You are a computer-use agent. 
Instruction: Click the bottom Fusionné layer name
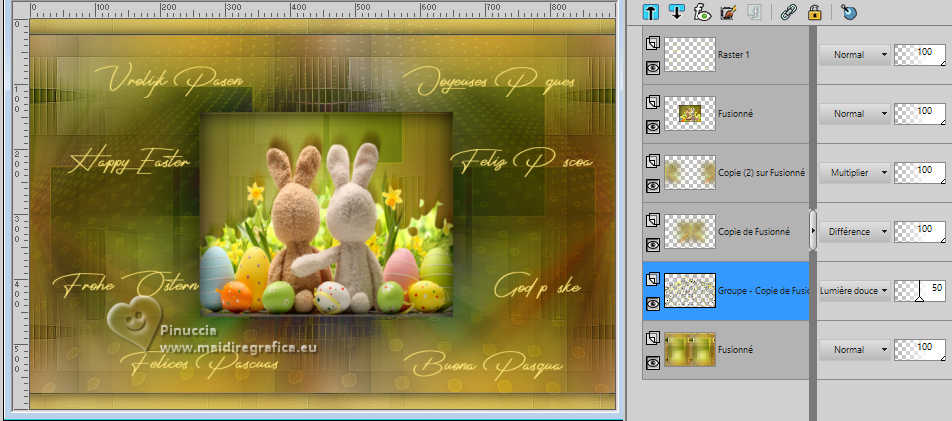point(735,350)
